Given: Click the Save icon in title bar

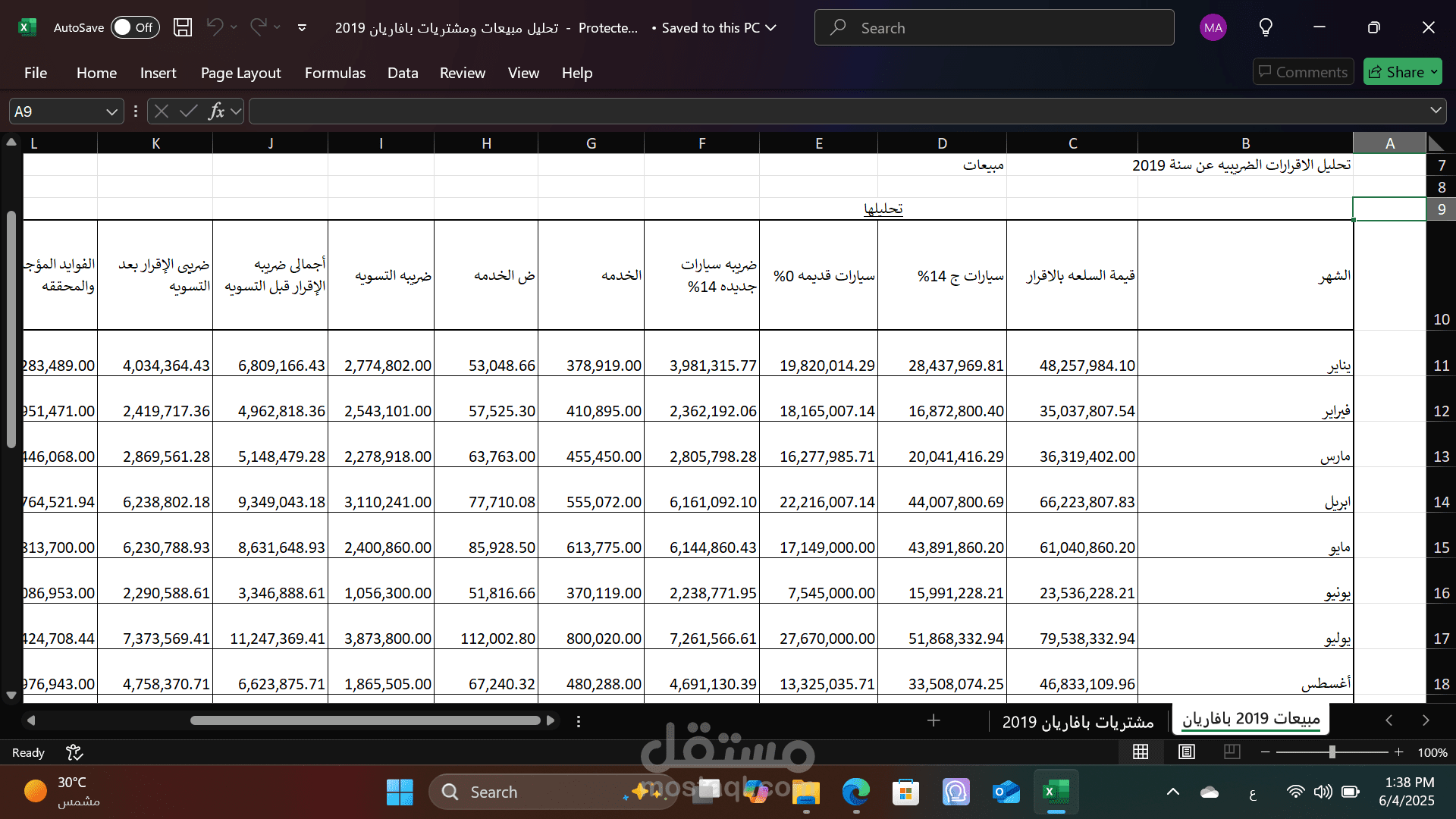Looking at the screenshot, I should [x=183, y=27].
